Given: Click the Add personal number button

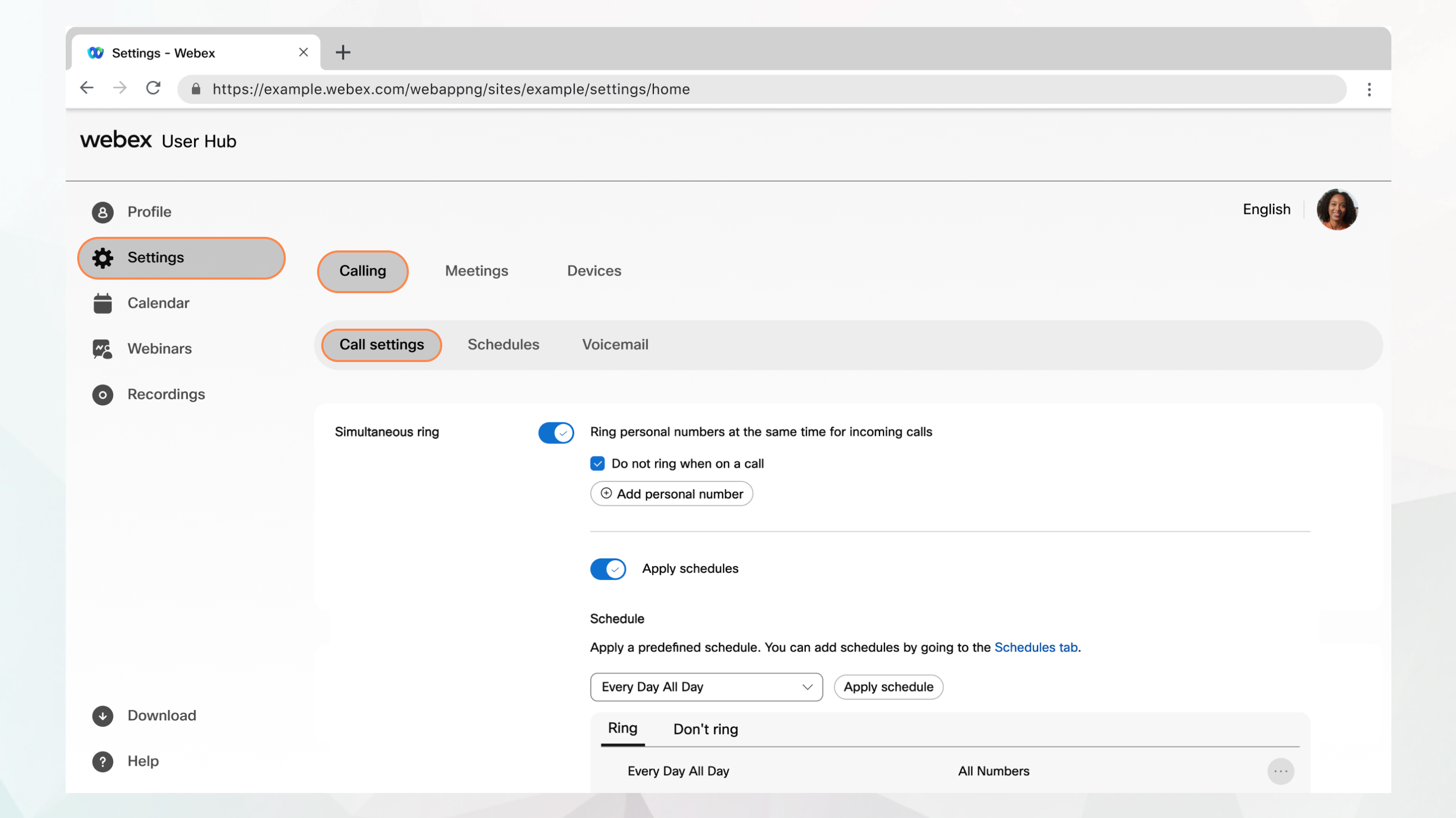Looking at the screenshot, I should click(x=671, y=493).
